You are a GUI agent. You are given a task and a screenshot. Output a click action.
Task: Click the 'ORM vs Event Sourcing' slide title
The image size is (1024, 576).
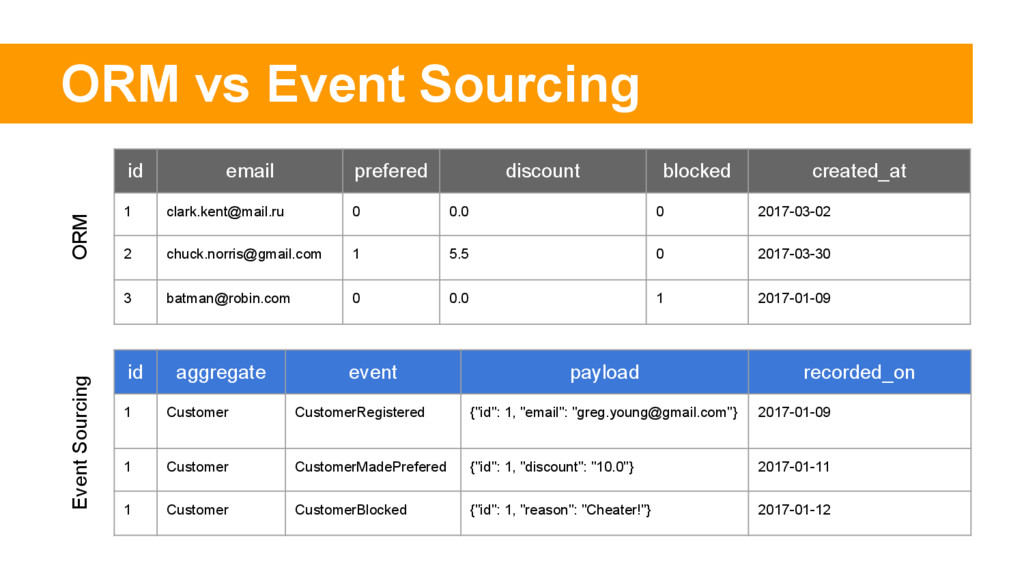pos(350,84)
